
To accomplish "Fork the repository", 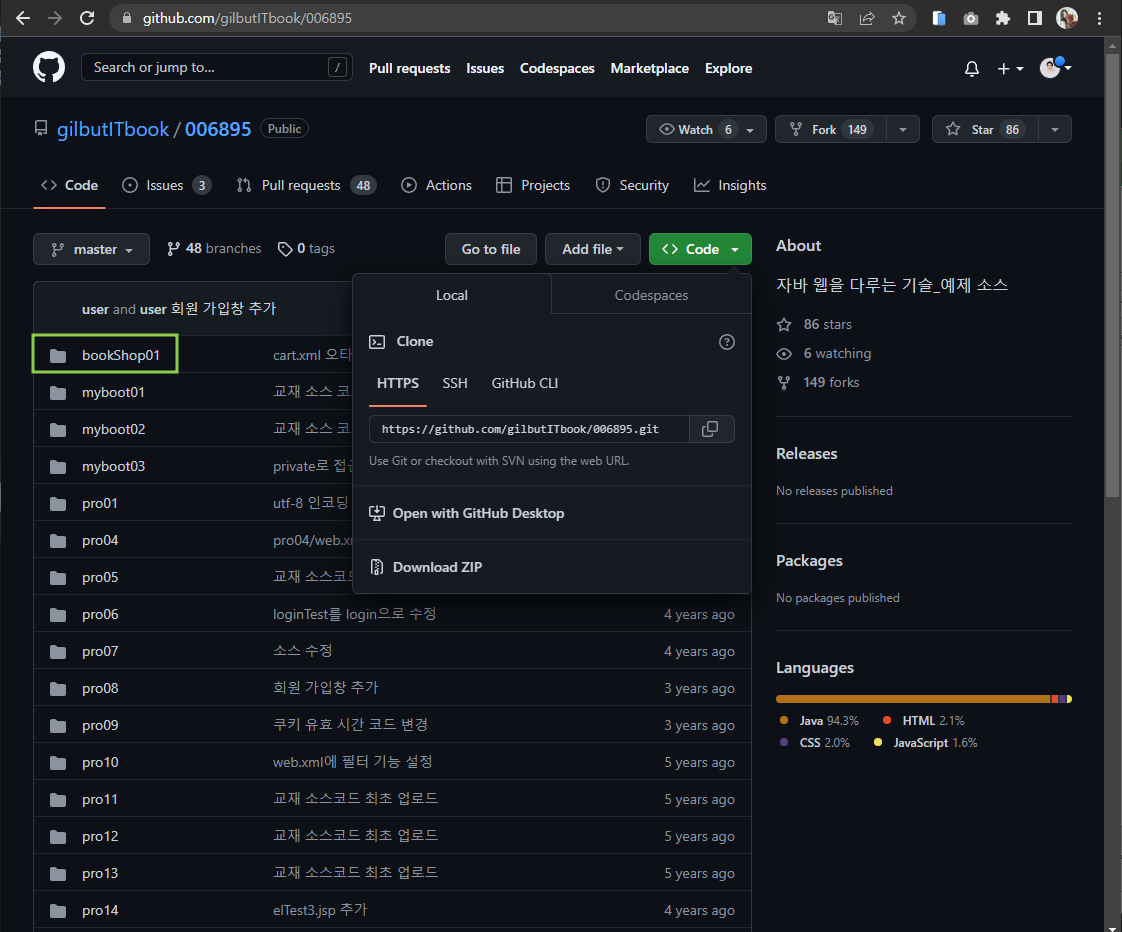I will click(831, 130).
